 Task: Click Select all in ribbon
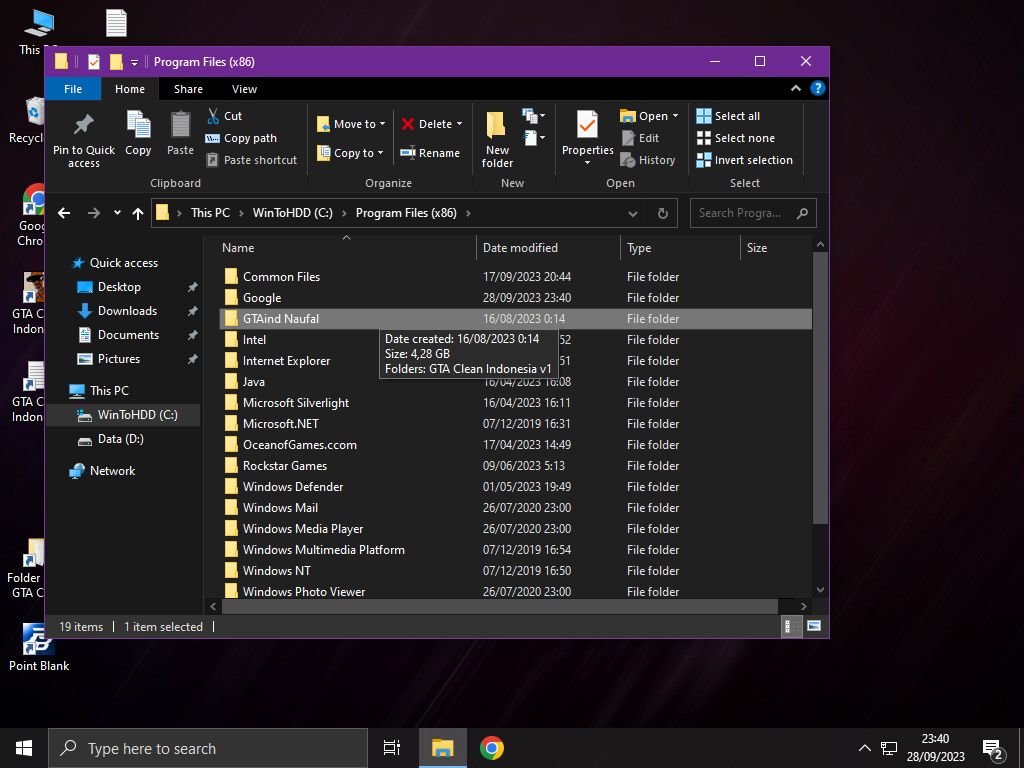click(728, 116)
